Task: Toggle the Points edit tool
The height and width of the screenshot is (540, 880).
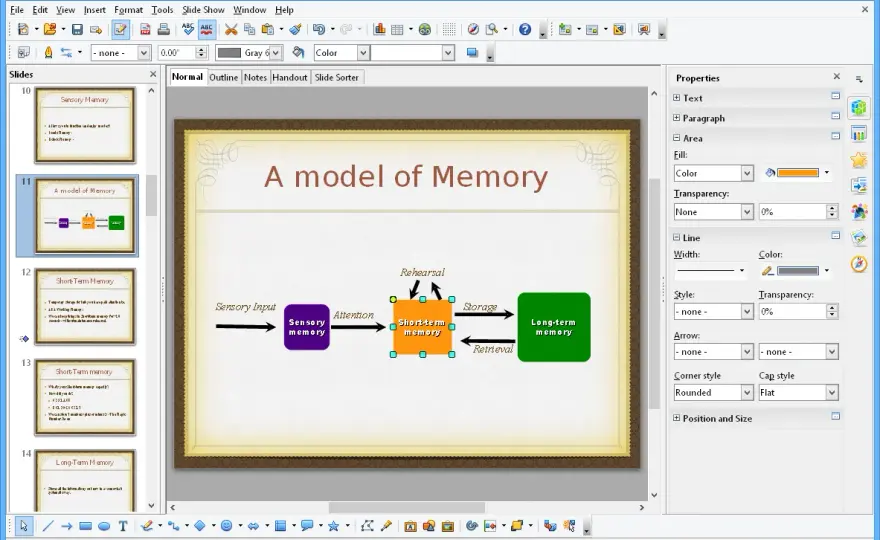Action: pos(367,526)
